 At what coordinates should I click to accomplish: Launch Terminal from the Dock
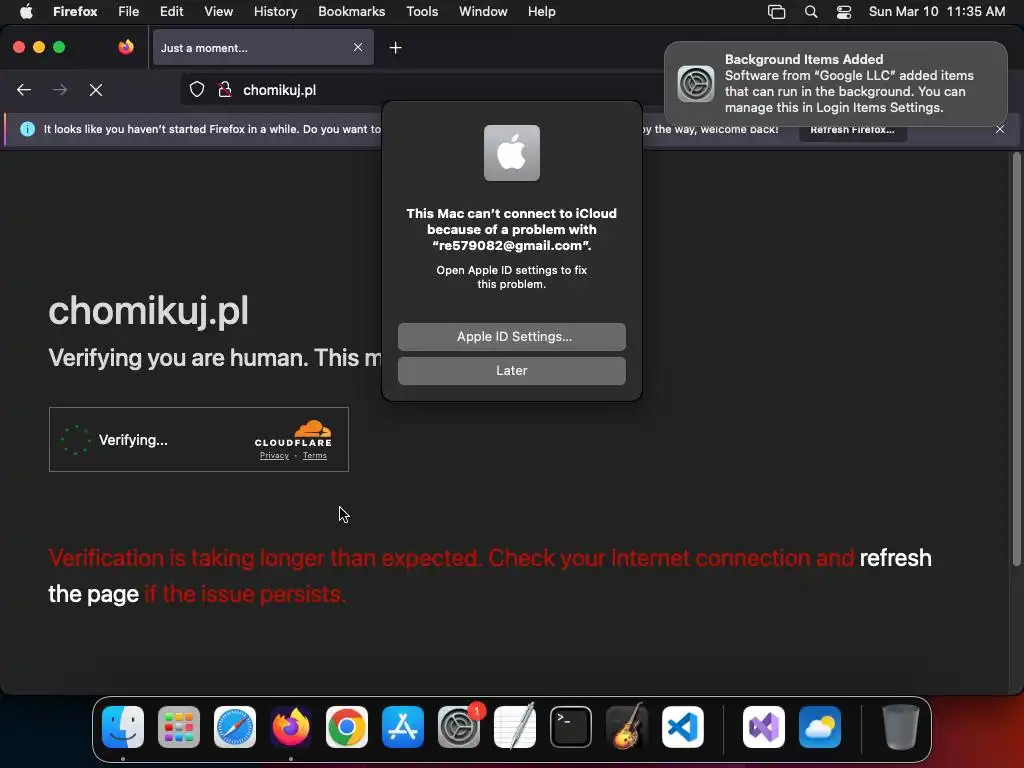(571, 727)
